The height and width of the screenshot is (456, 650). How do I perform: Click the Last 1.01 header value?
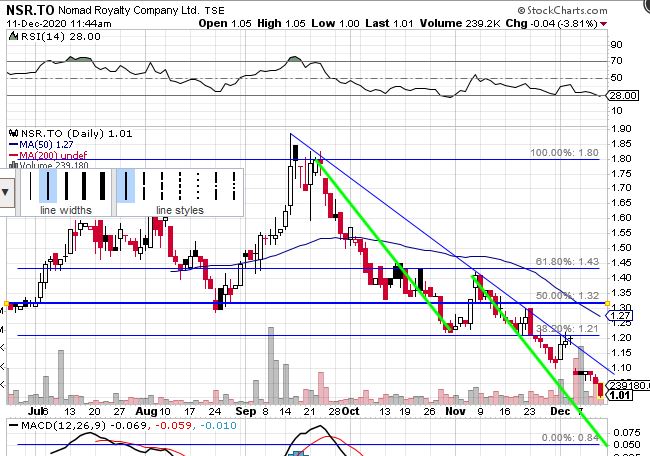(x=389, y=23)
